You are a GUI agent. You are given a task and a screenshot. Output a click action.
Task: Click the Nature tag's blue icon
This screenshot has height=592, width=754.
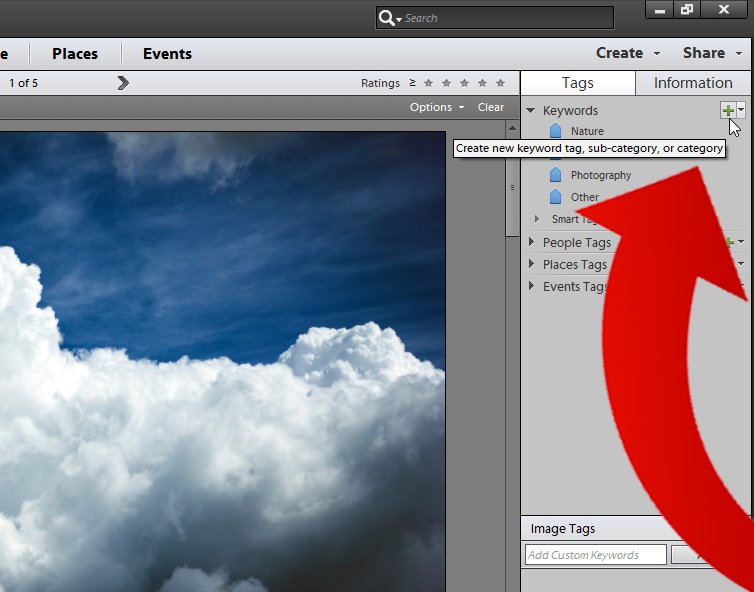(555, 131)
